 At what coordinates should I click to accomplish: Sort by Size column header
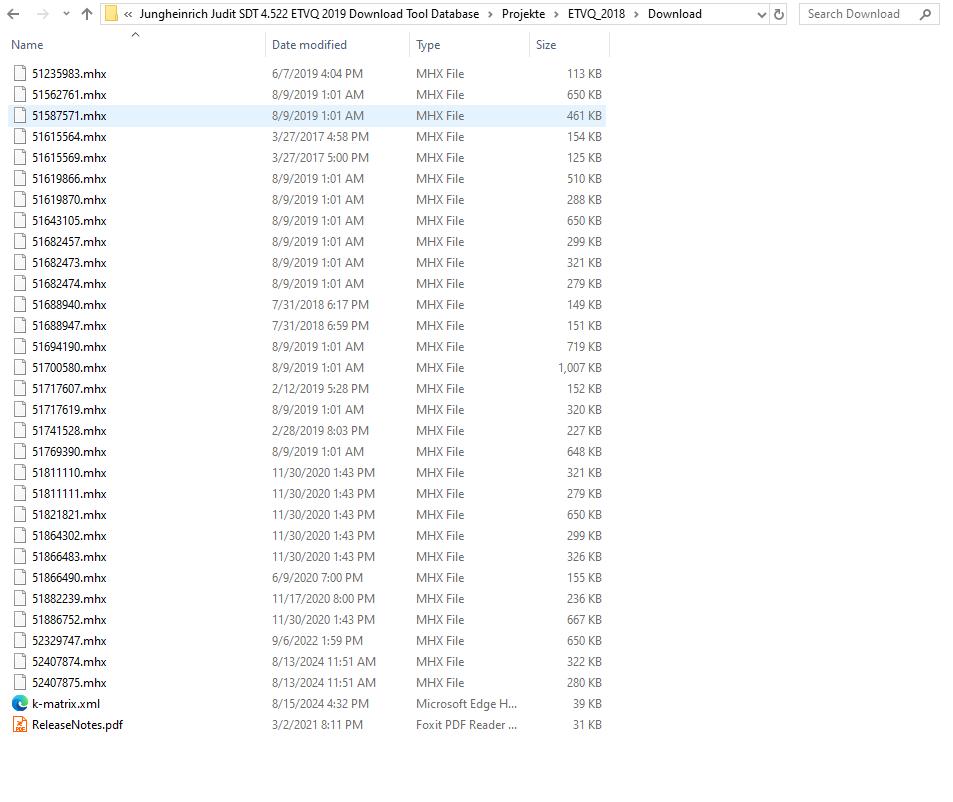click(x=546, y=45)
